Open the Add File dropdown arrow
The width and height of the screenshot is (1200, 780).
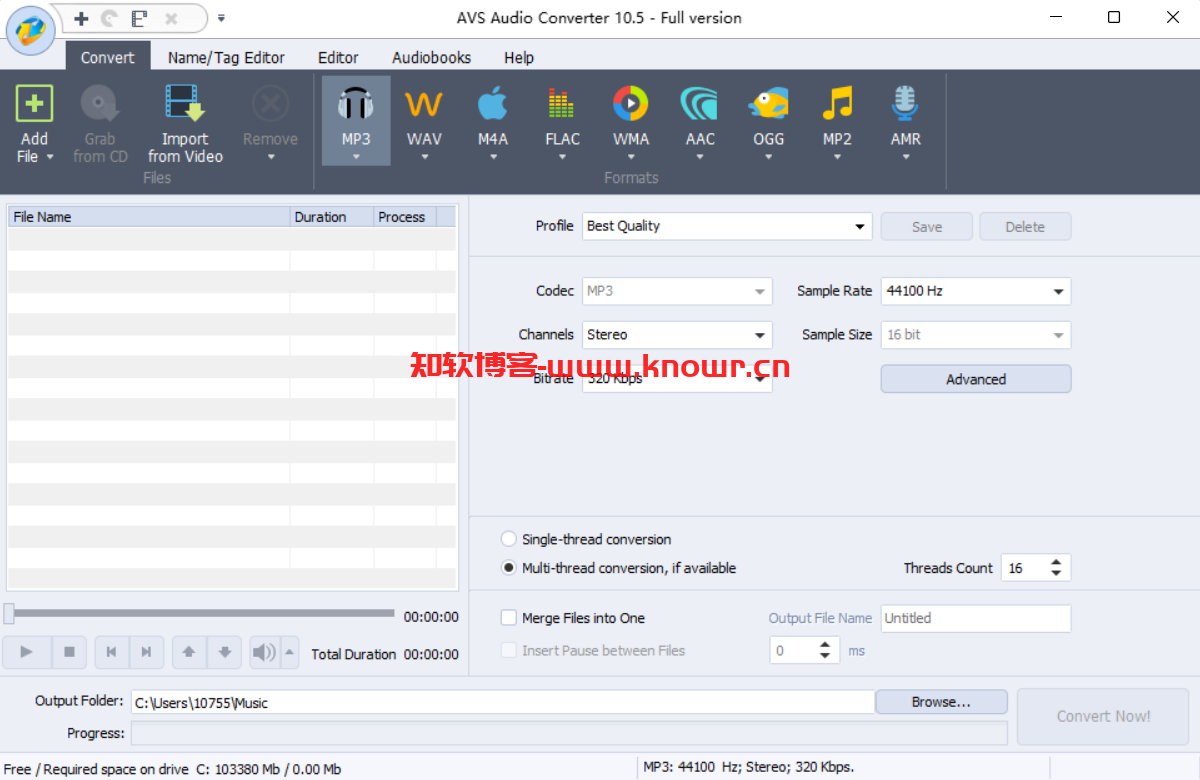(x=50, y=157)
